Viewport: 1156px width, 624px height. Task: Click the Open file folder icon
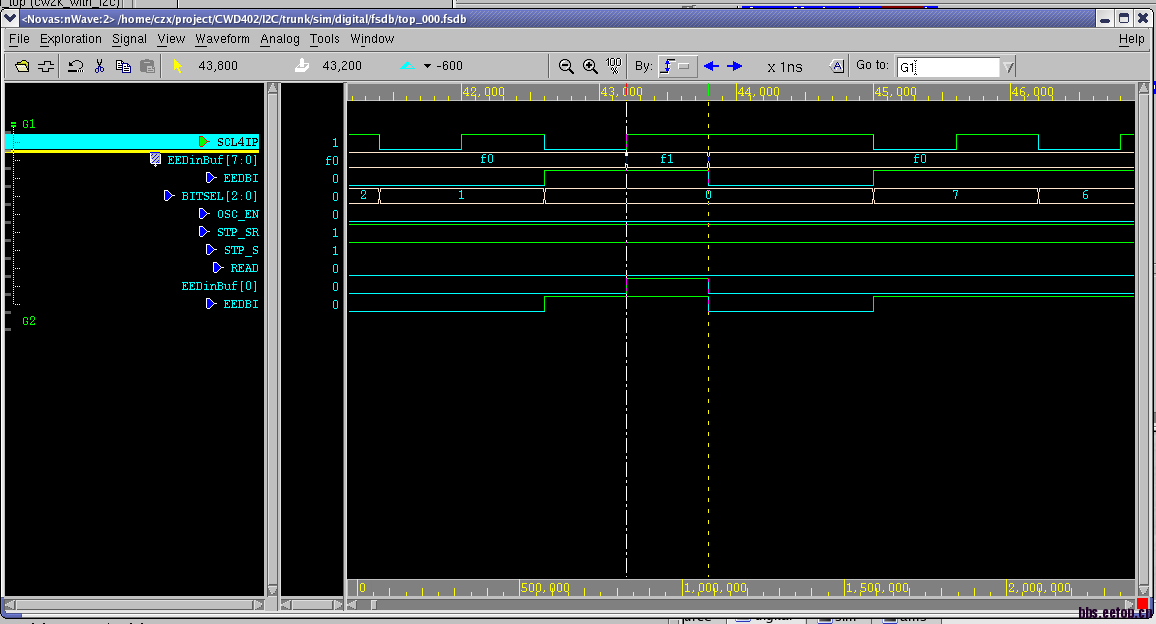(x=22, y=67)
